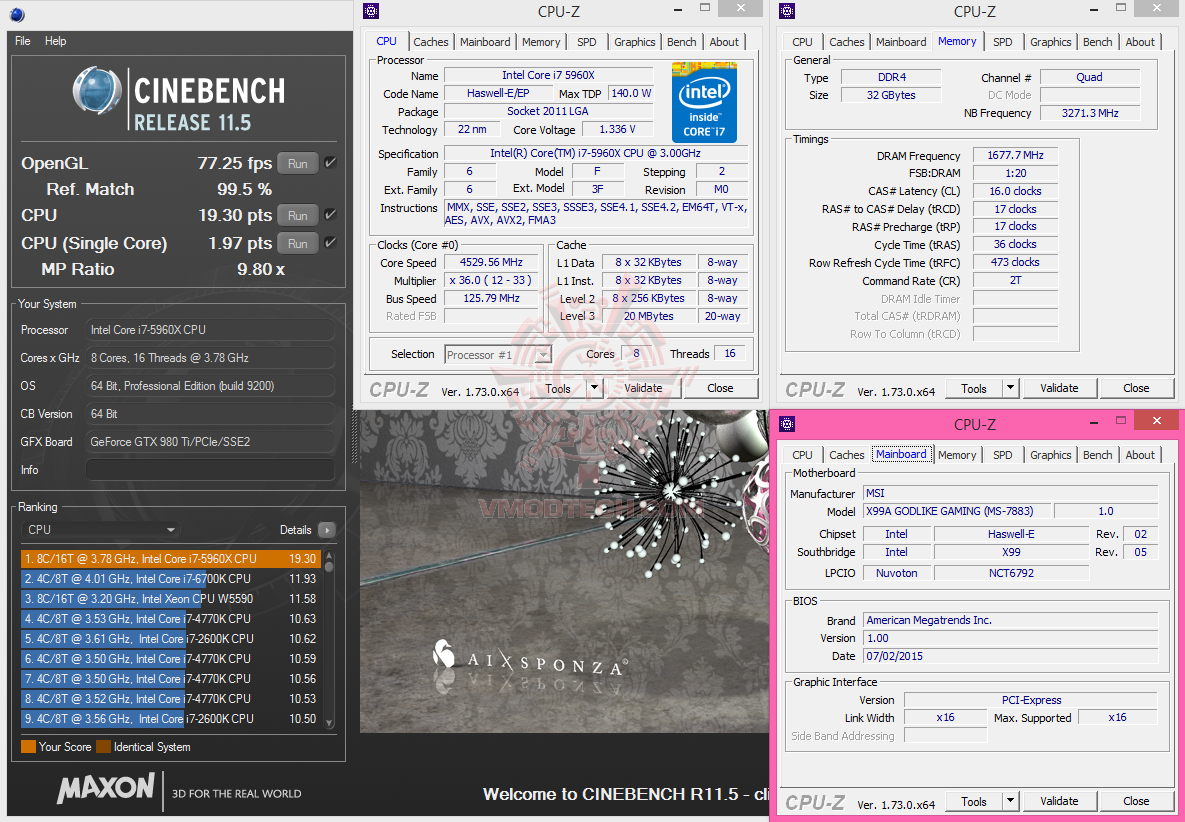The width and height of the screenshot is (1185, 822).
Task: Open the Cinebench Help menu
Action: (55, 41)
